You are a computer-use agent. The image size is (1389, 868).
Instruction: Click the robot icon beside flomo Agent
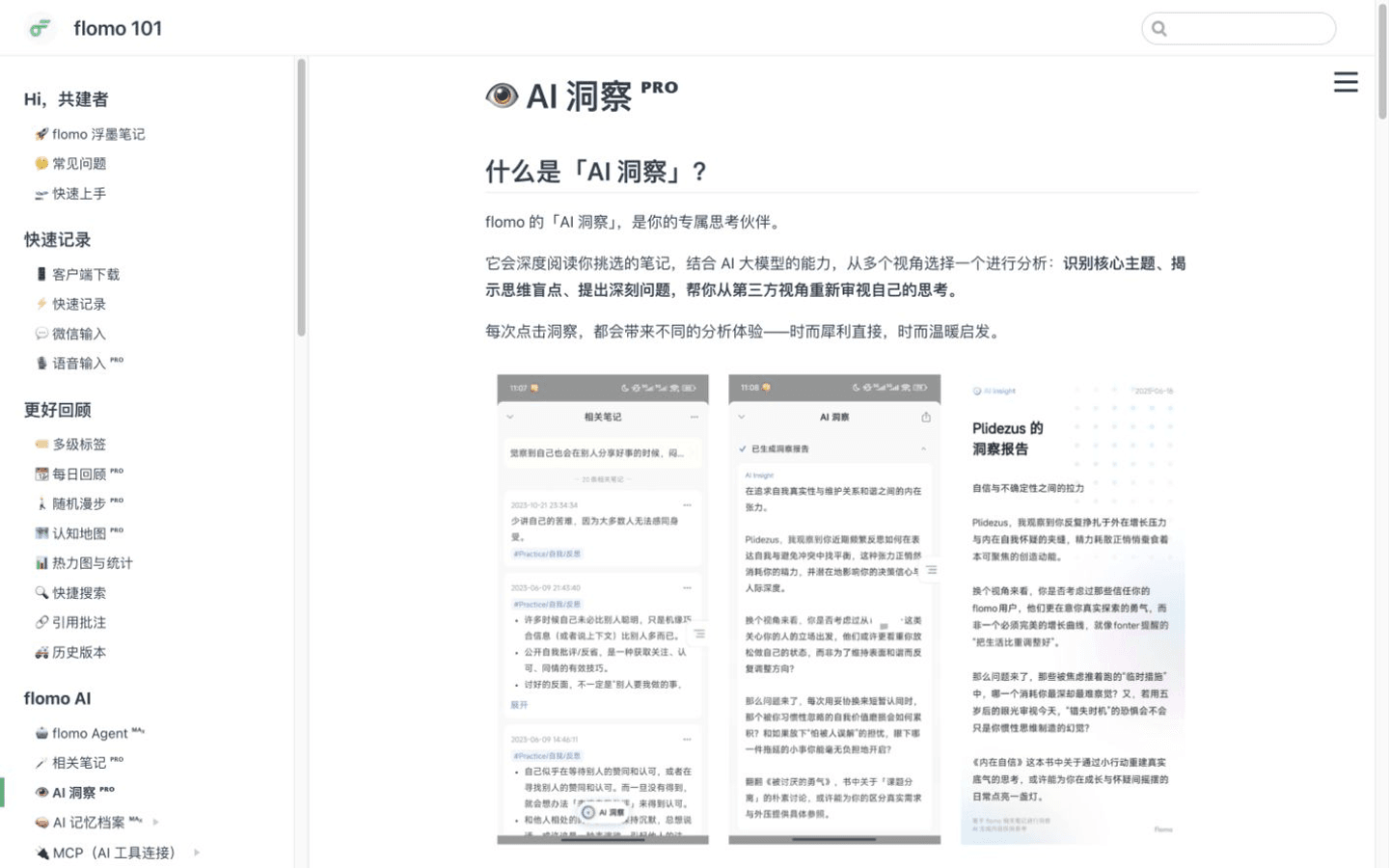(41, 733)
